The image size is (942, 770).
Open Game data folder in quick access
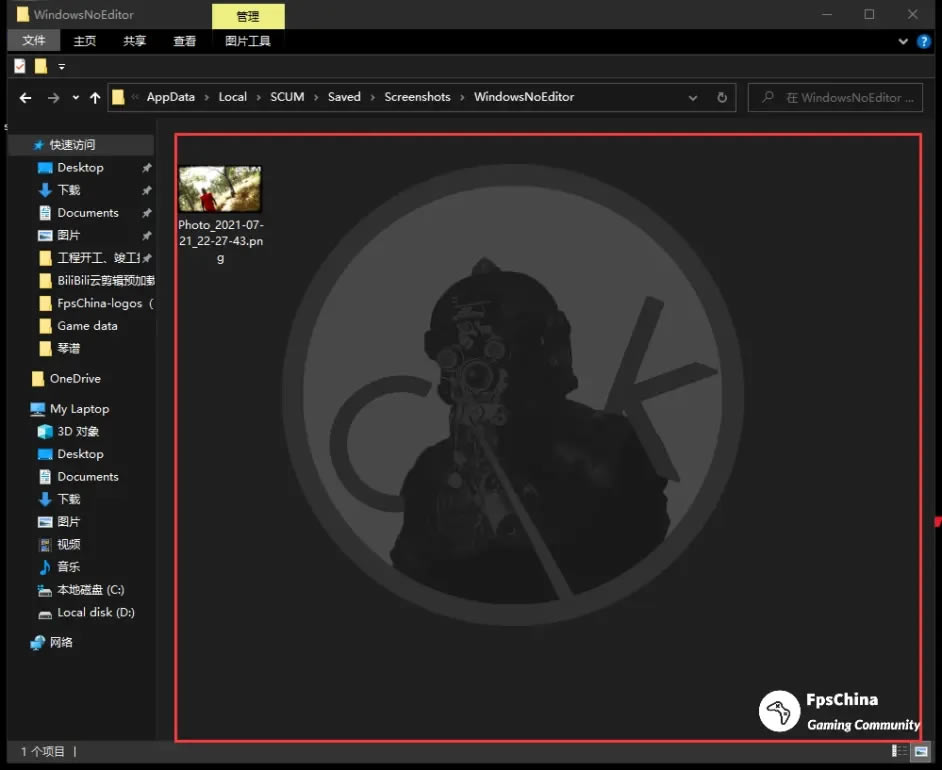pos(86,326)
